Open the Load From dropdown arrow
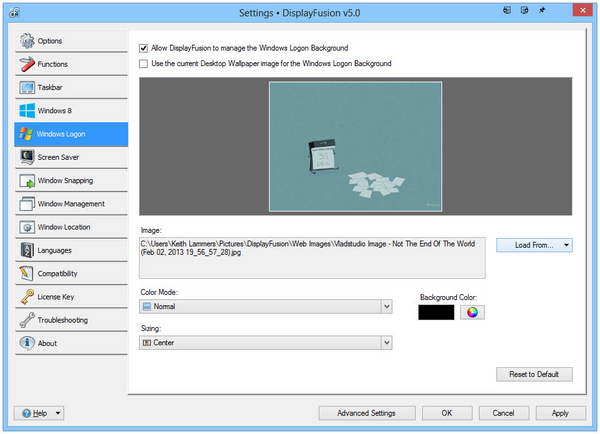The image size is (600, 434). [566, 245]
